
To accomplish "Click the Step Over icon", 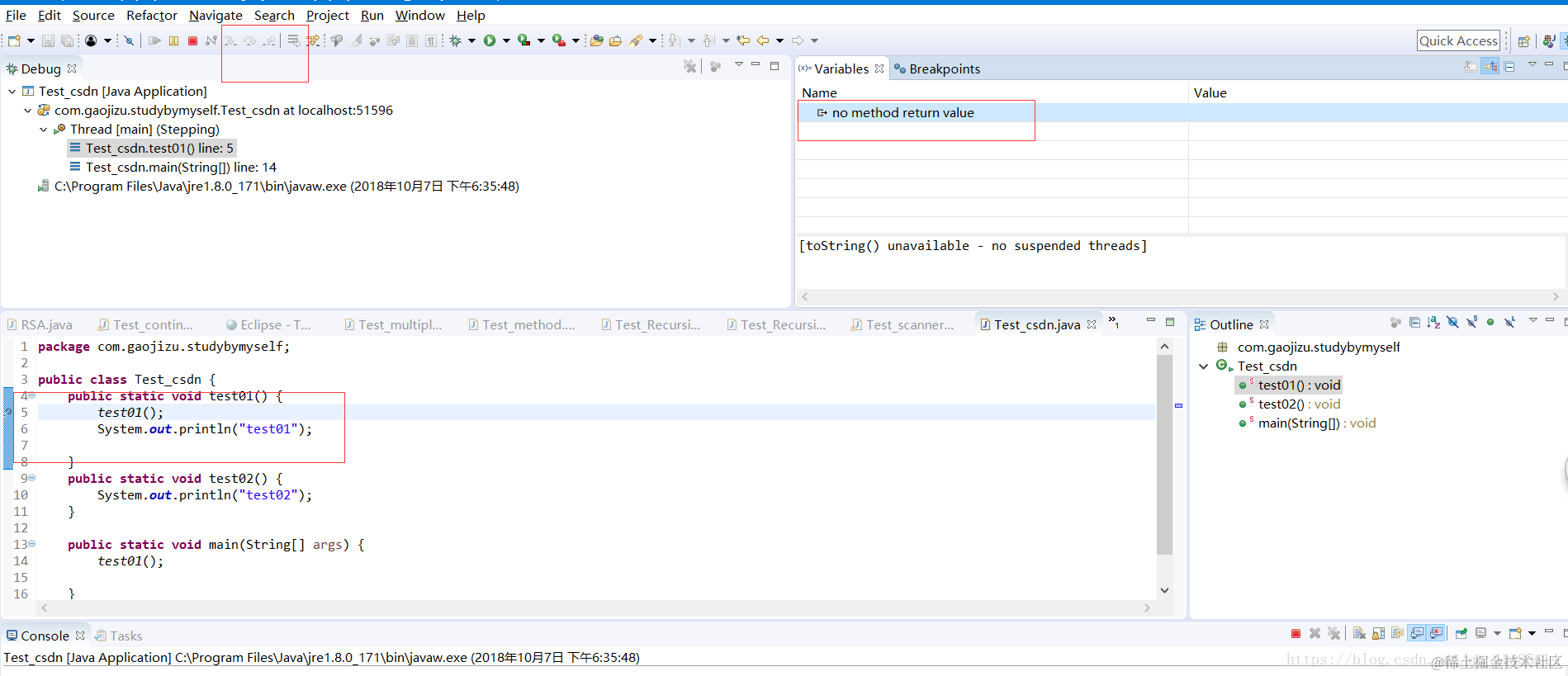I will pyautogui.click(x=249, y=40).
